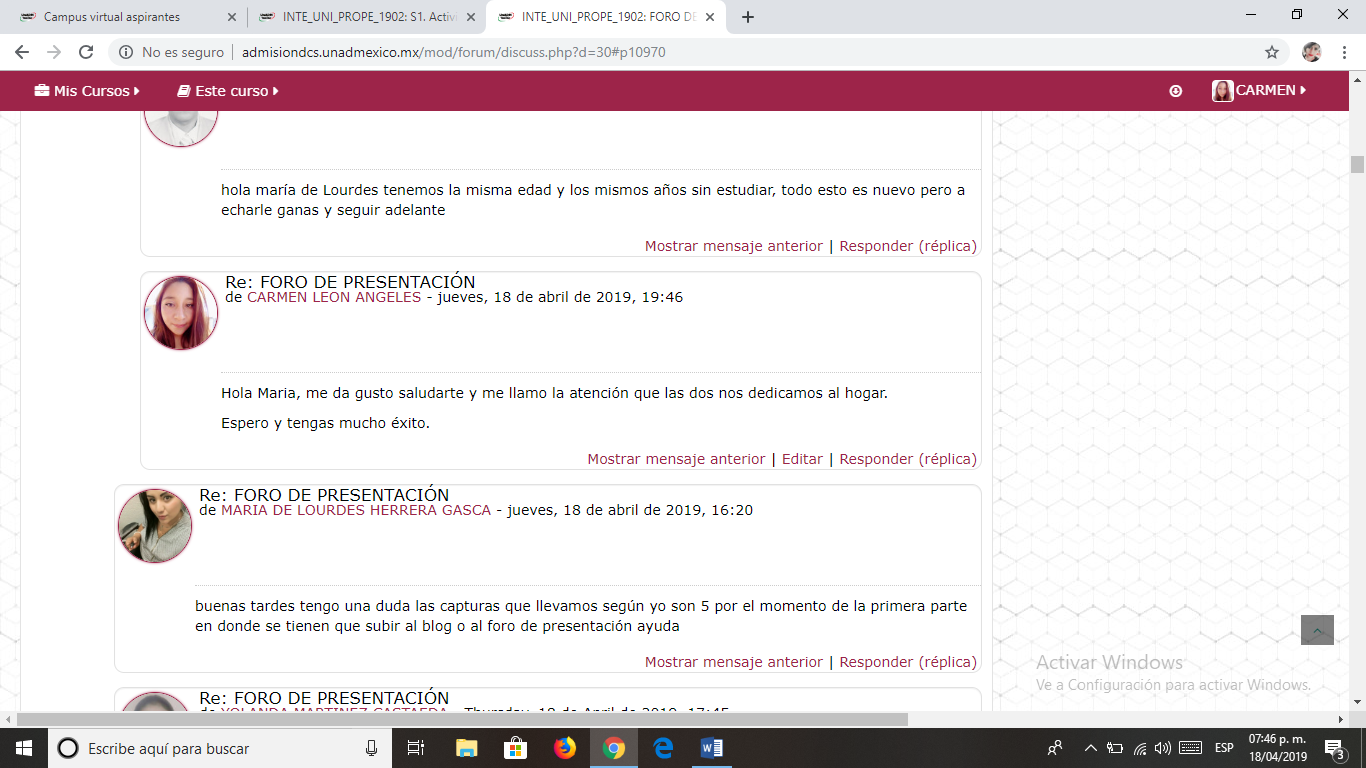The image size is (1366, 768).
Task: Click the browser reload page icon
Action: coord(86,52)
